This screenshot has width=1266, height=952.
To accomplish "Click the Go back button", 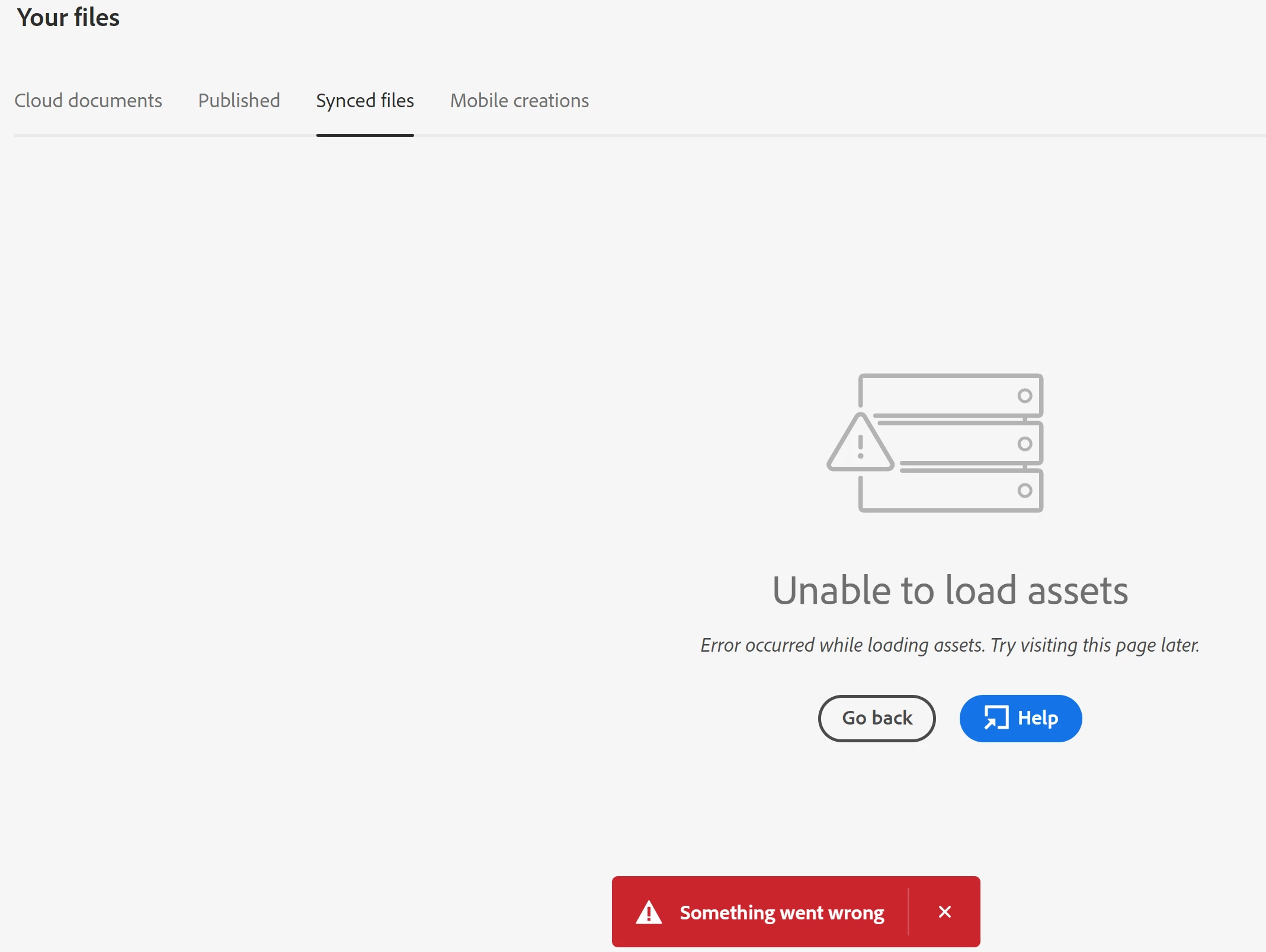I will [877, 718].
